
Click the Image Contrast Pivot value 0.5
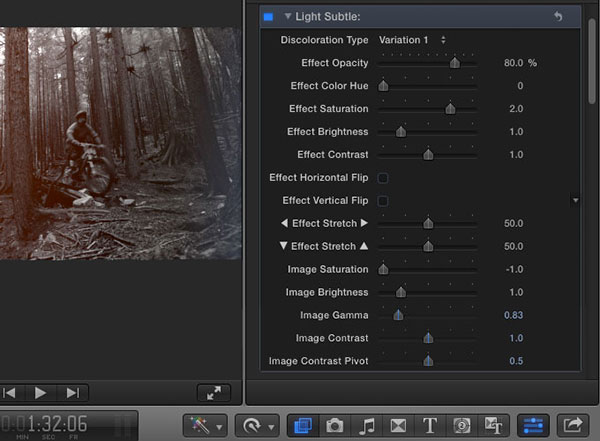516,361
